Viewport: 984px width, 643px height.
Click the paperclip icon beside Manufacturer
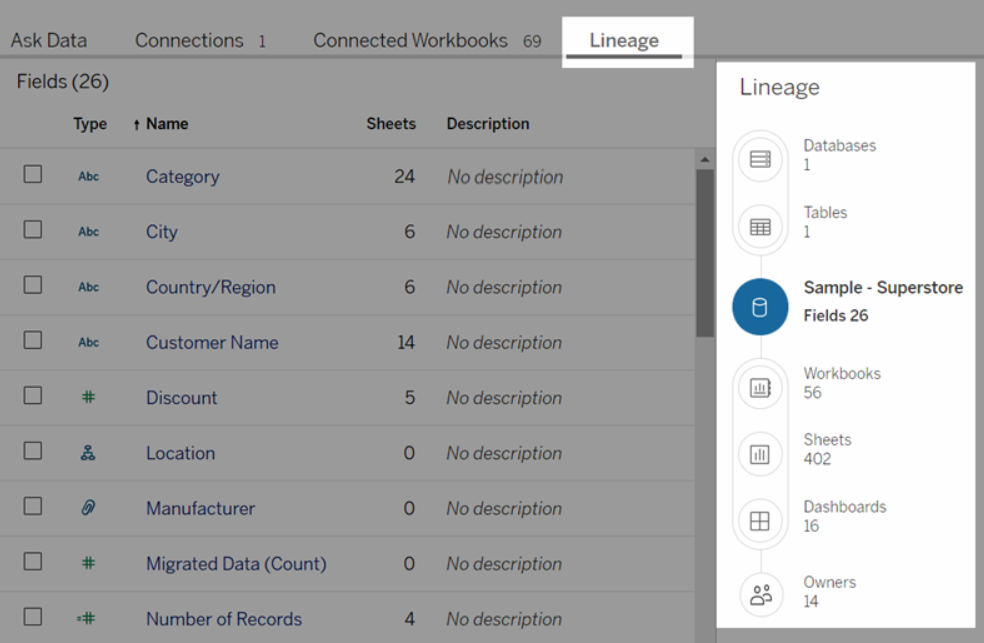coord(89,508)
